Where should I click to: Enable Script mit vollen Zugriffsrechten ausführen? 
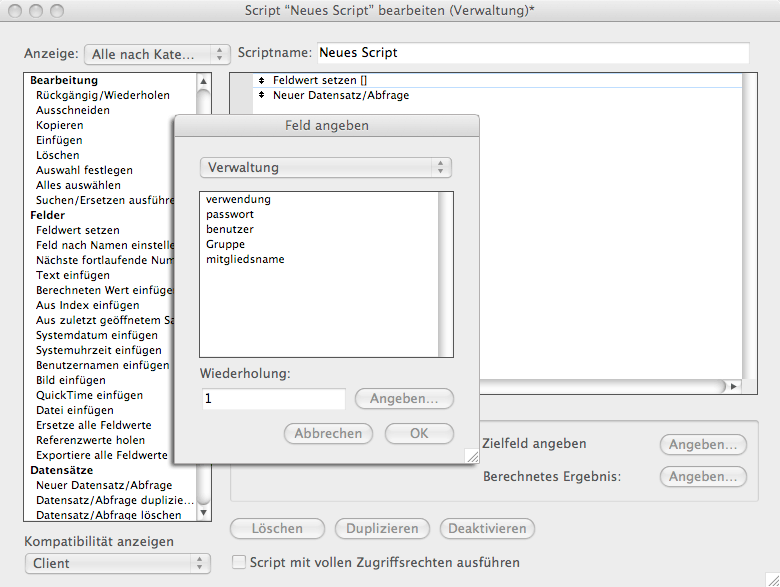239,563
